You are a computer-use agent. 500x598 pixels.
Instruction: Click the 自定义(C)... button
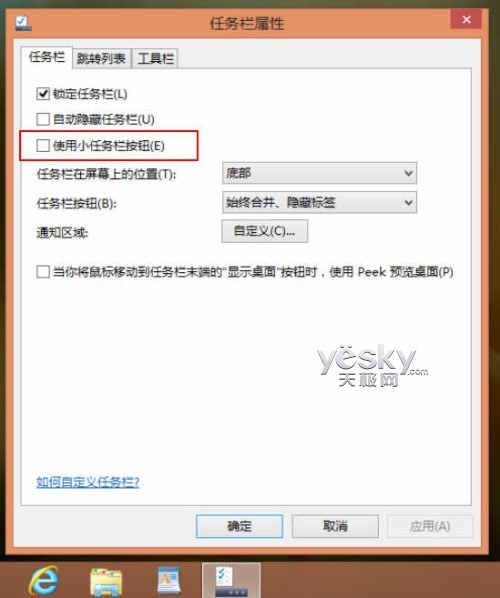(x=264, y=231)
